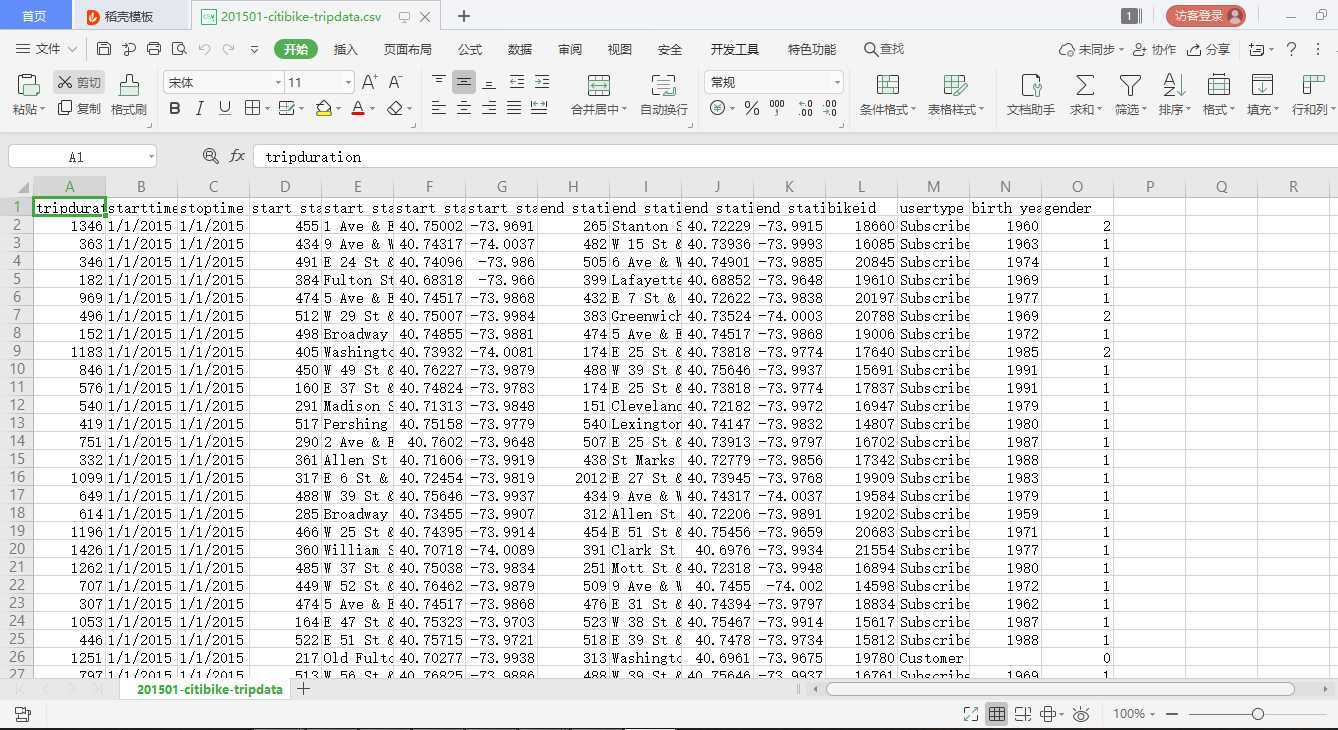
Task: Click the Merge and Center (合并居中) icon
Action: (x=599, y=85)
